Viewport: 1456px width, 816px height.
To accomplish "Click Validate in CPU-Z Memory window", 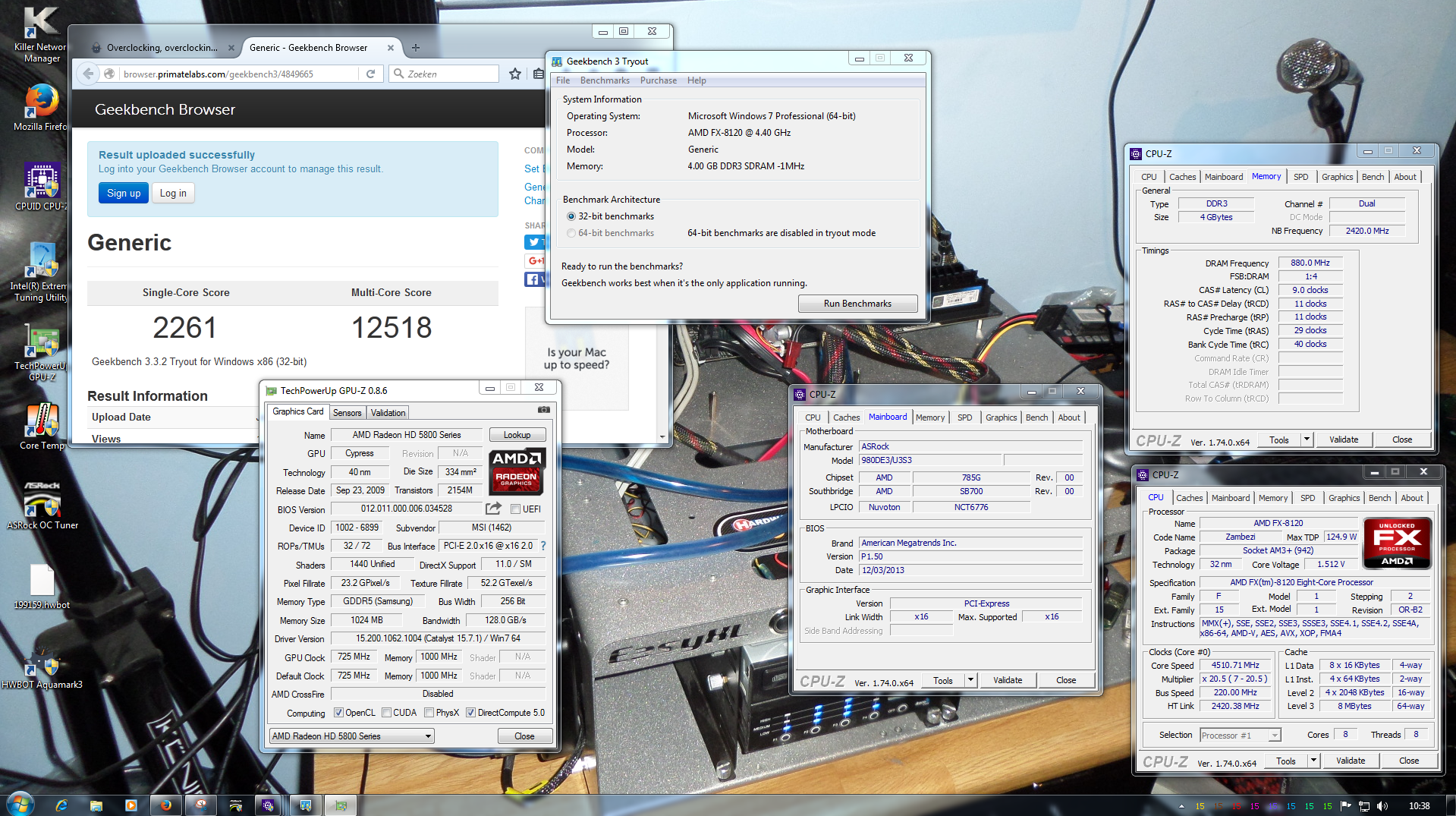I will 1344,440.
